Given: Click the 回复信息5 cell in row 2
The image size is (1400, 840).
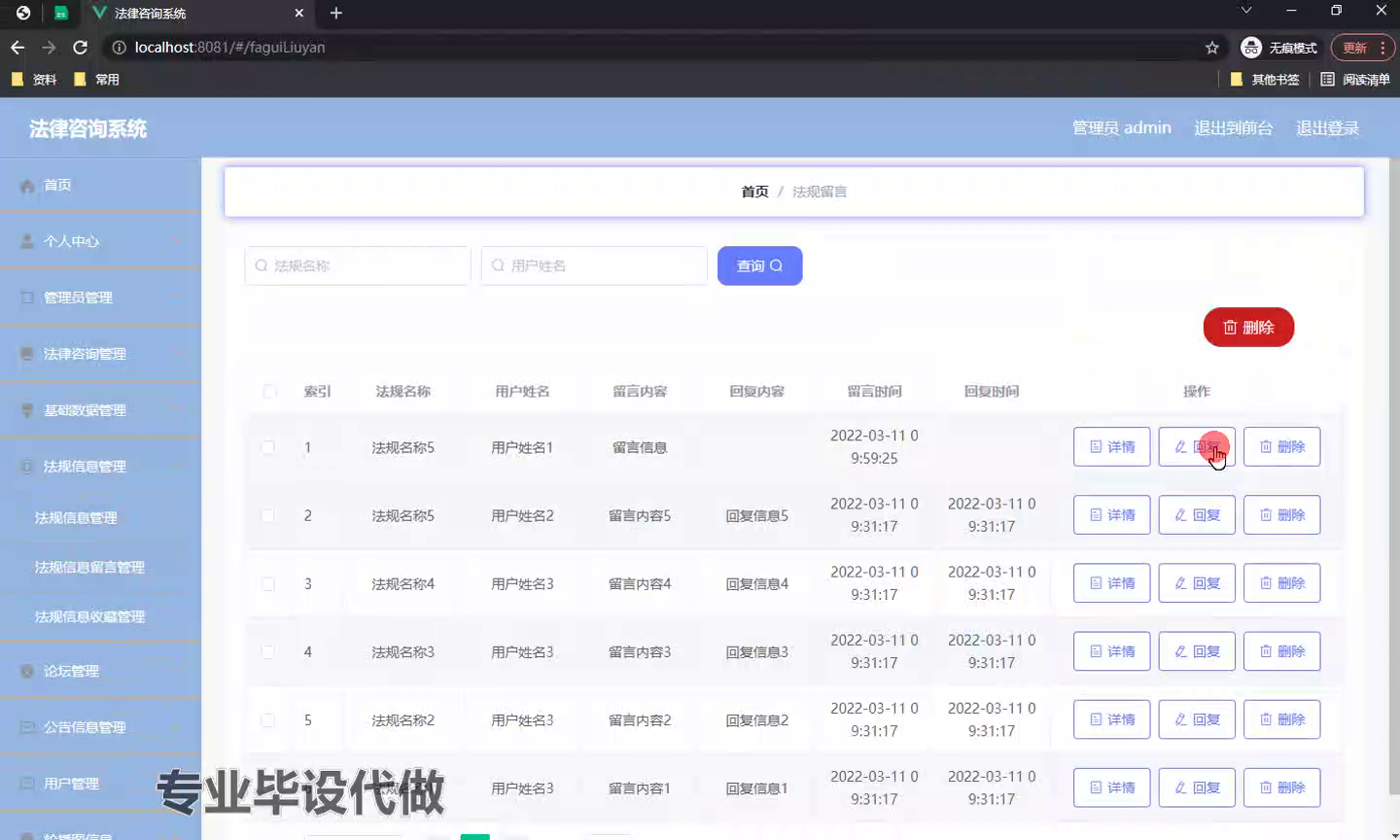Looking at the screenshot, I should click(757, 515).
